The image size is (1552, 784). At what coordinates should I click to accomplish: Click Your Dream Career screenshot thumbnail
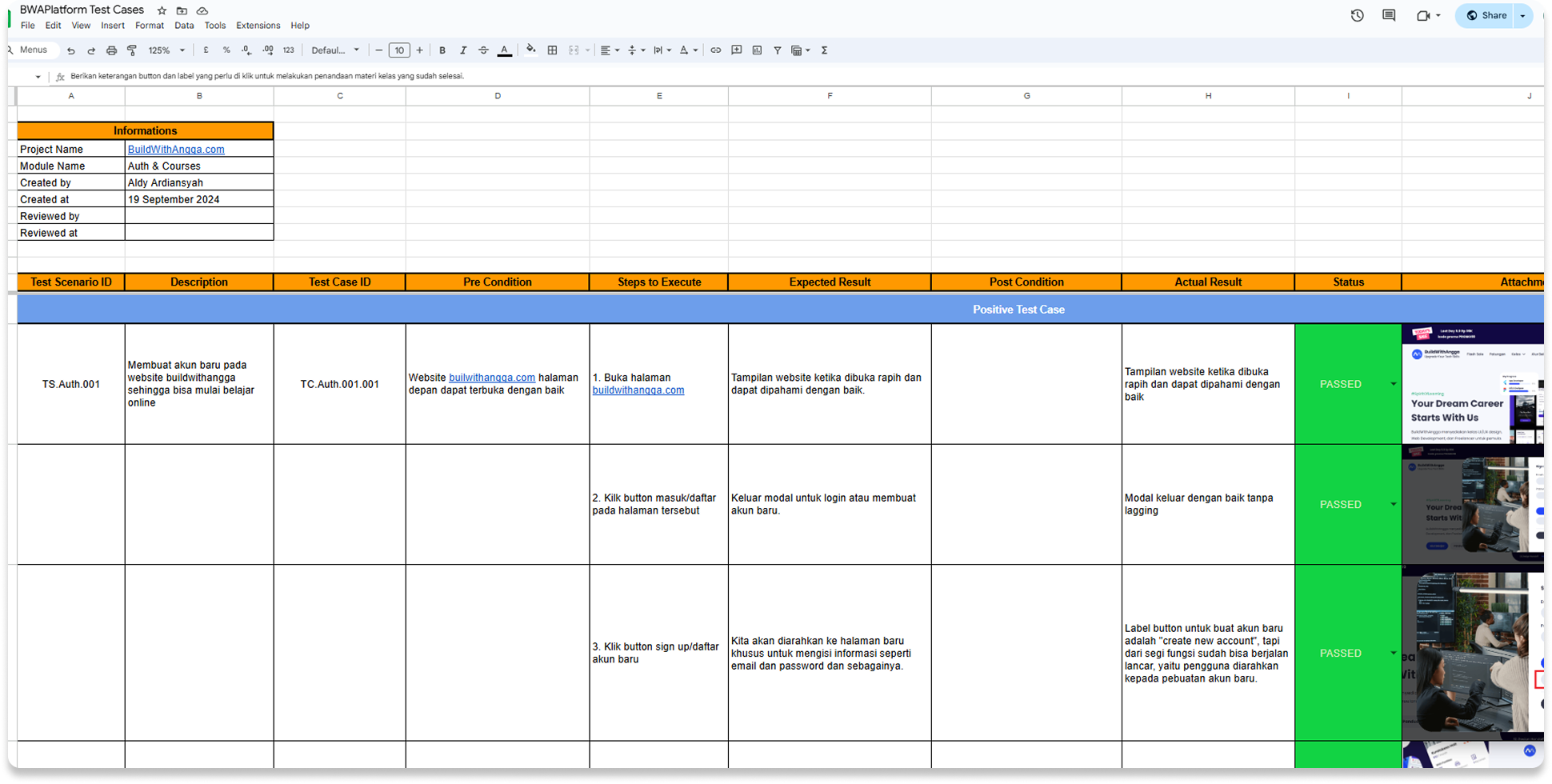[x=1473, y=384]
